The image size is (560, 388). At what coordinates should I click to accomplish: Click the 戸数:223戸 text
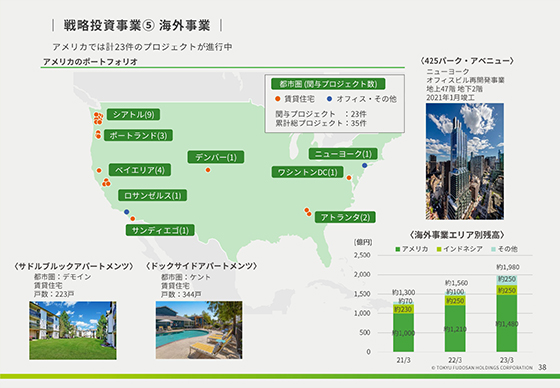[x=54, y=294]
